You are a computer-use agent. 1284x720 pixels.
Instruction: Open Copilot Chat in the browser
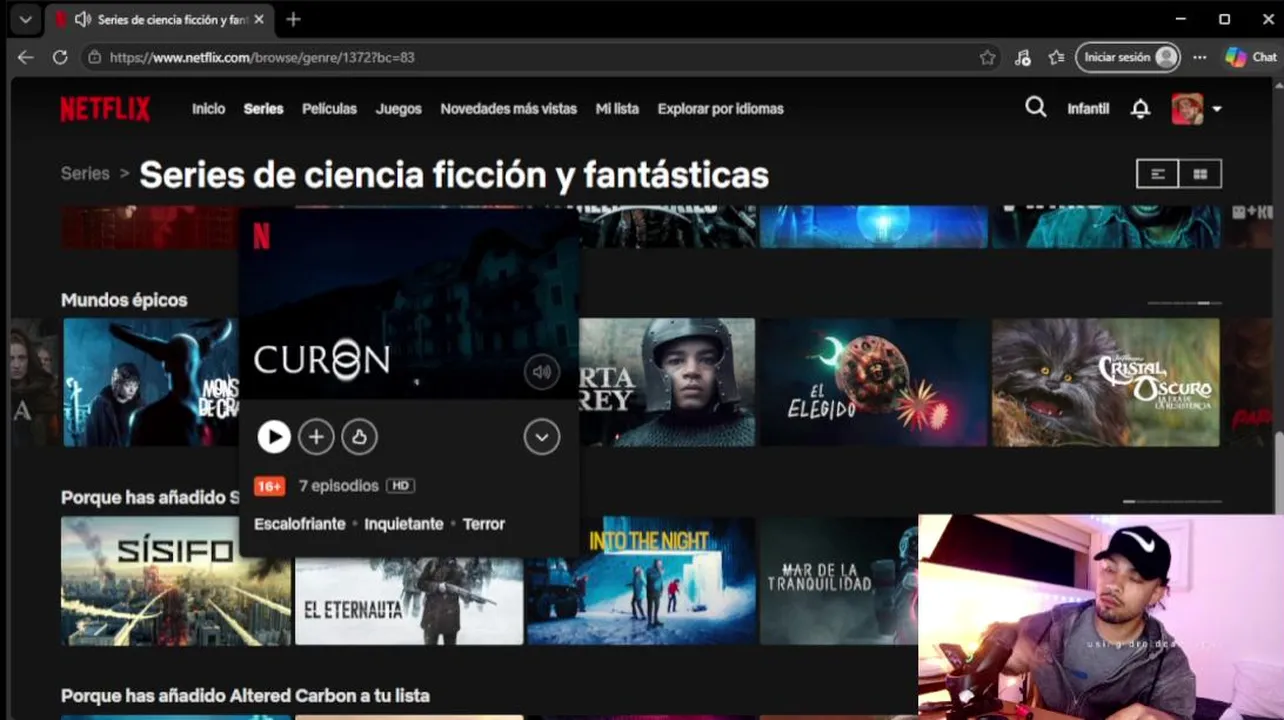point(1251,57)
